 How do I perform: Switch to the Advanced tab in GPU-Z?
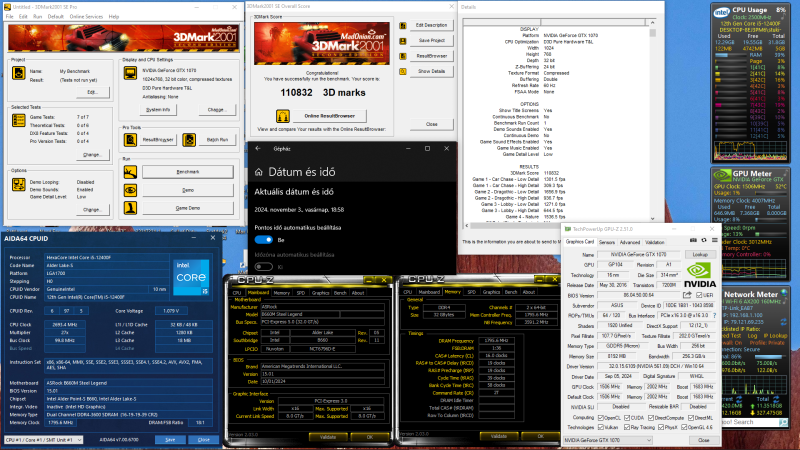pos(629,242)
